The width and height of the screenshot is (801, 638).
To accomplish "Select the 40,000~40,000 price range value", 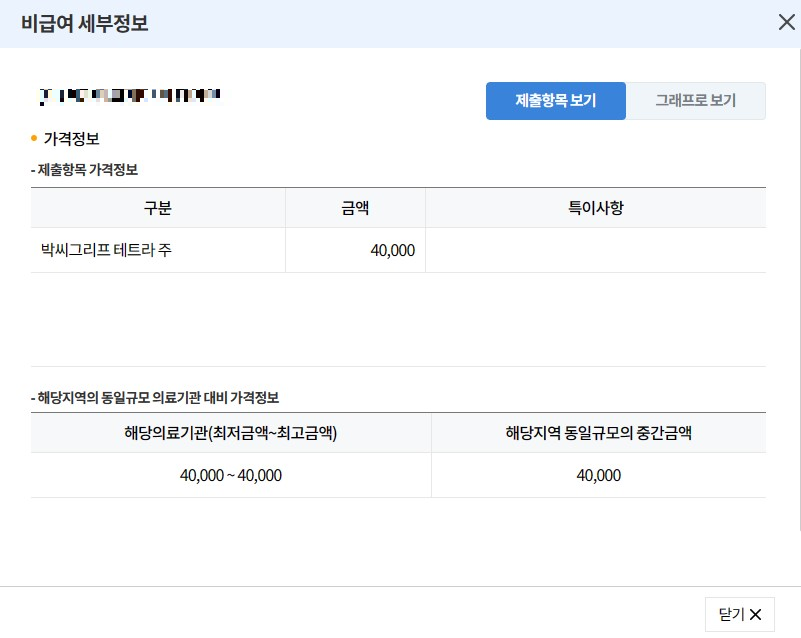I will pos(229,475).
